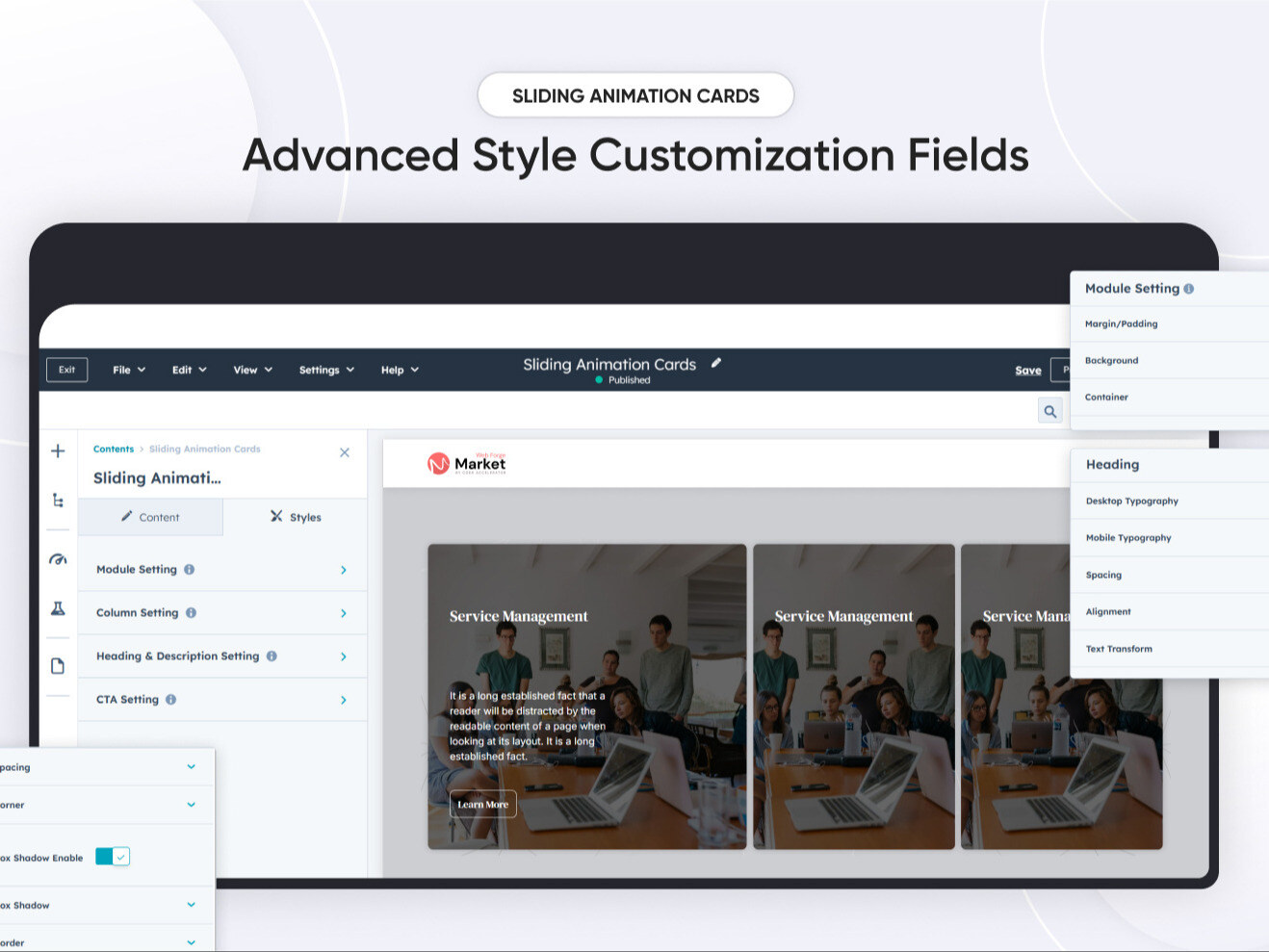Add a new element via the plus icon
The image size is (1269, 952).
(57, 450)
